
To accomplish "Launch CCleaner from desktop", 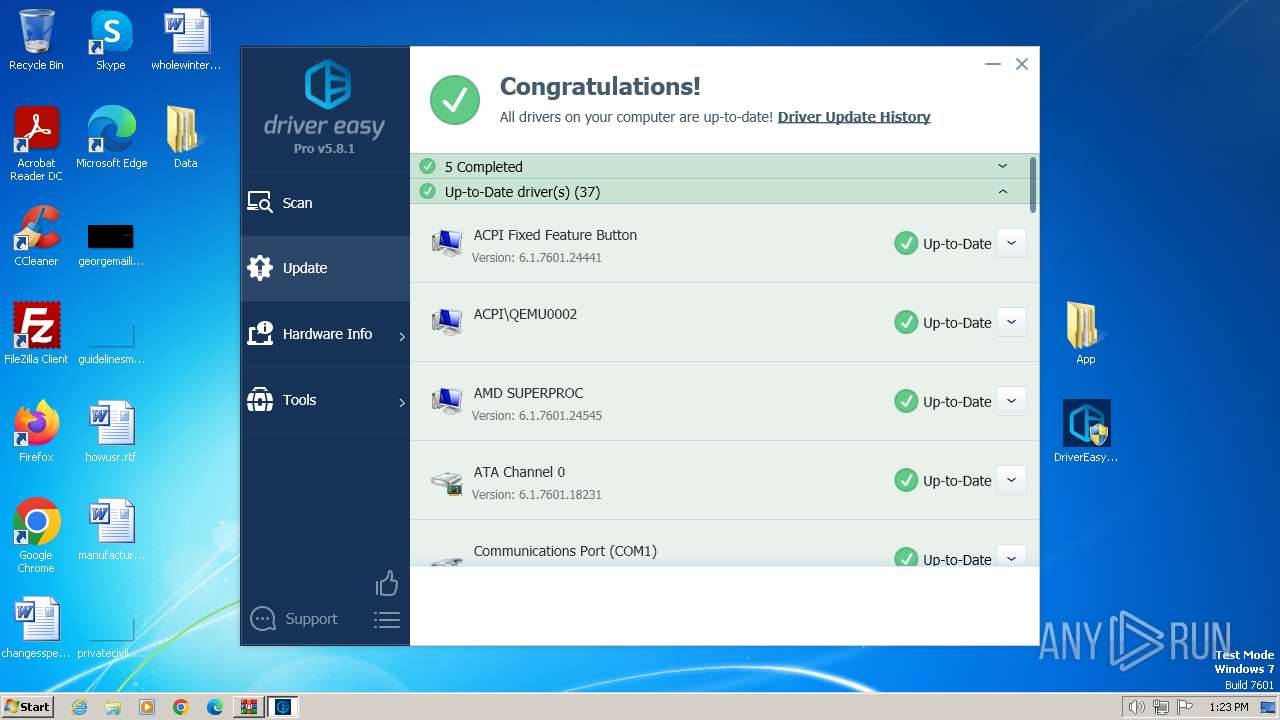I will pos(36,236).
